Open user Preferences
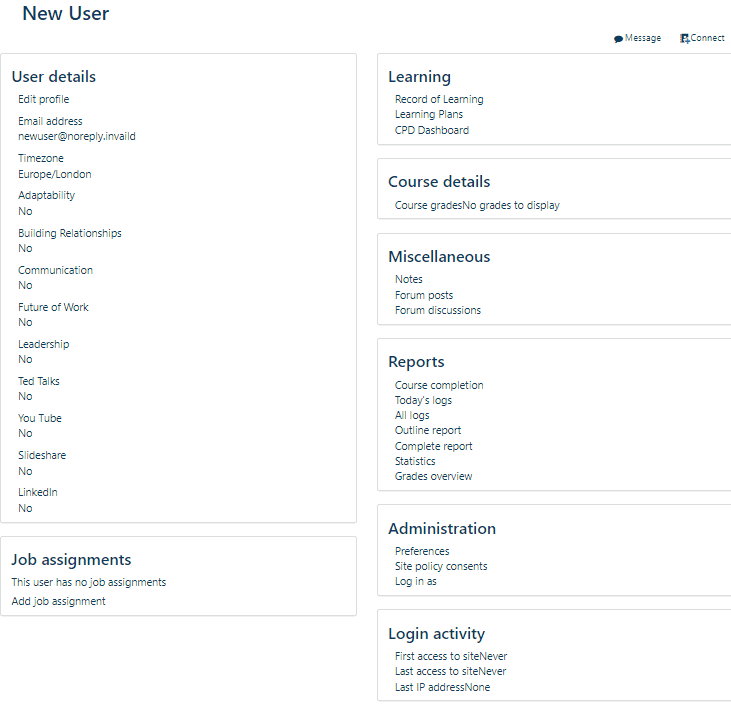Viewport: 731px width, 707px height. [x=422, y=551]
